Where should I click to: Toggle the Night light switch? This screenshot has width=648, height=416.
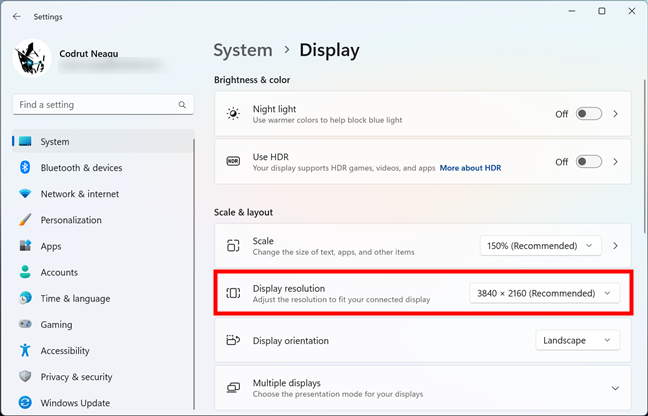click(x=588, y=114)
